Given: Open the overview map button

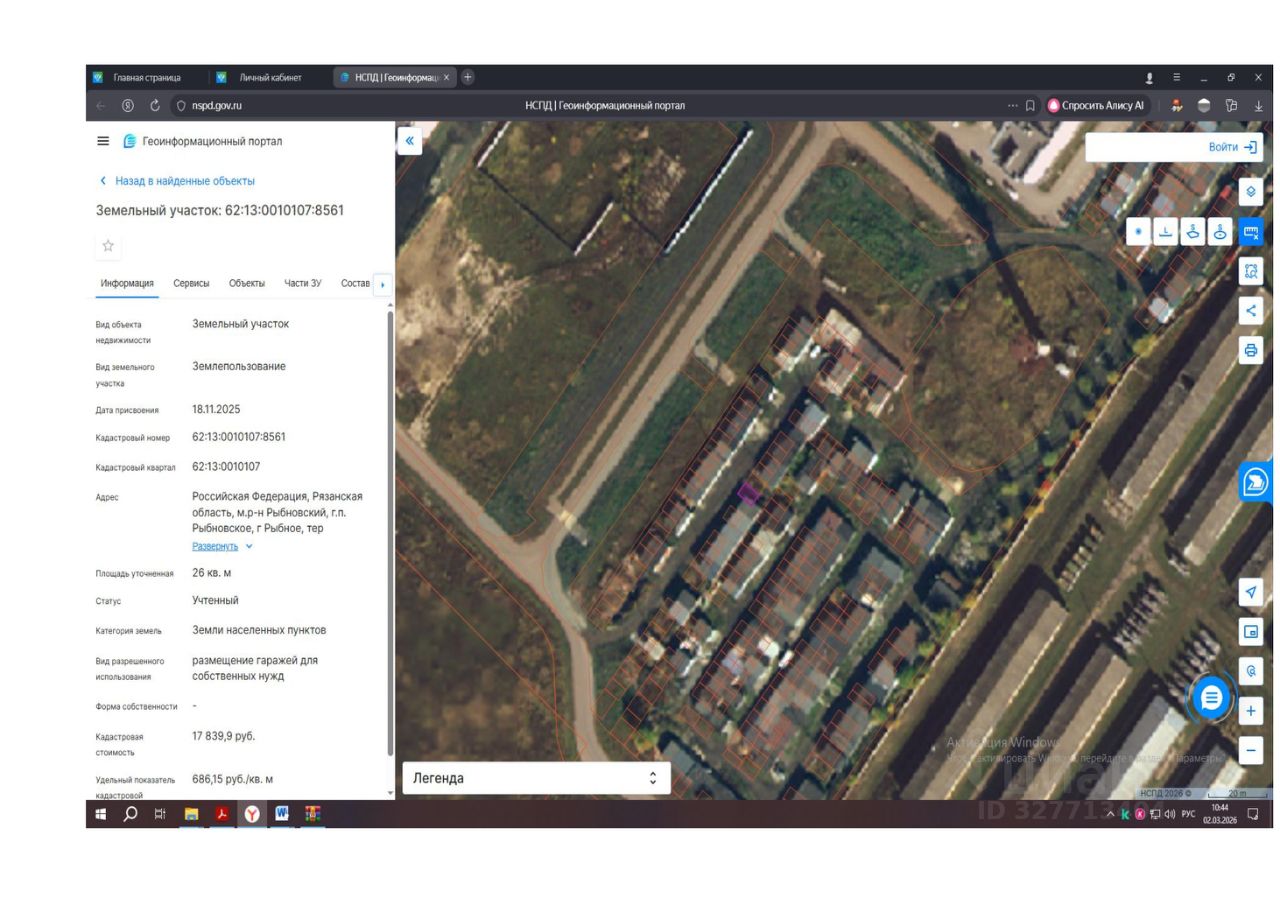Looking at the screenshot, I should (1251, 631).
